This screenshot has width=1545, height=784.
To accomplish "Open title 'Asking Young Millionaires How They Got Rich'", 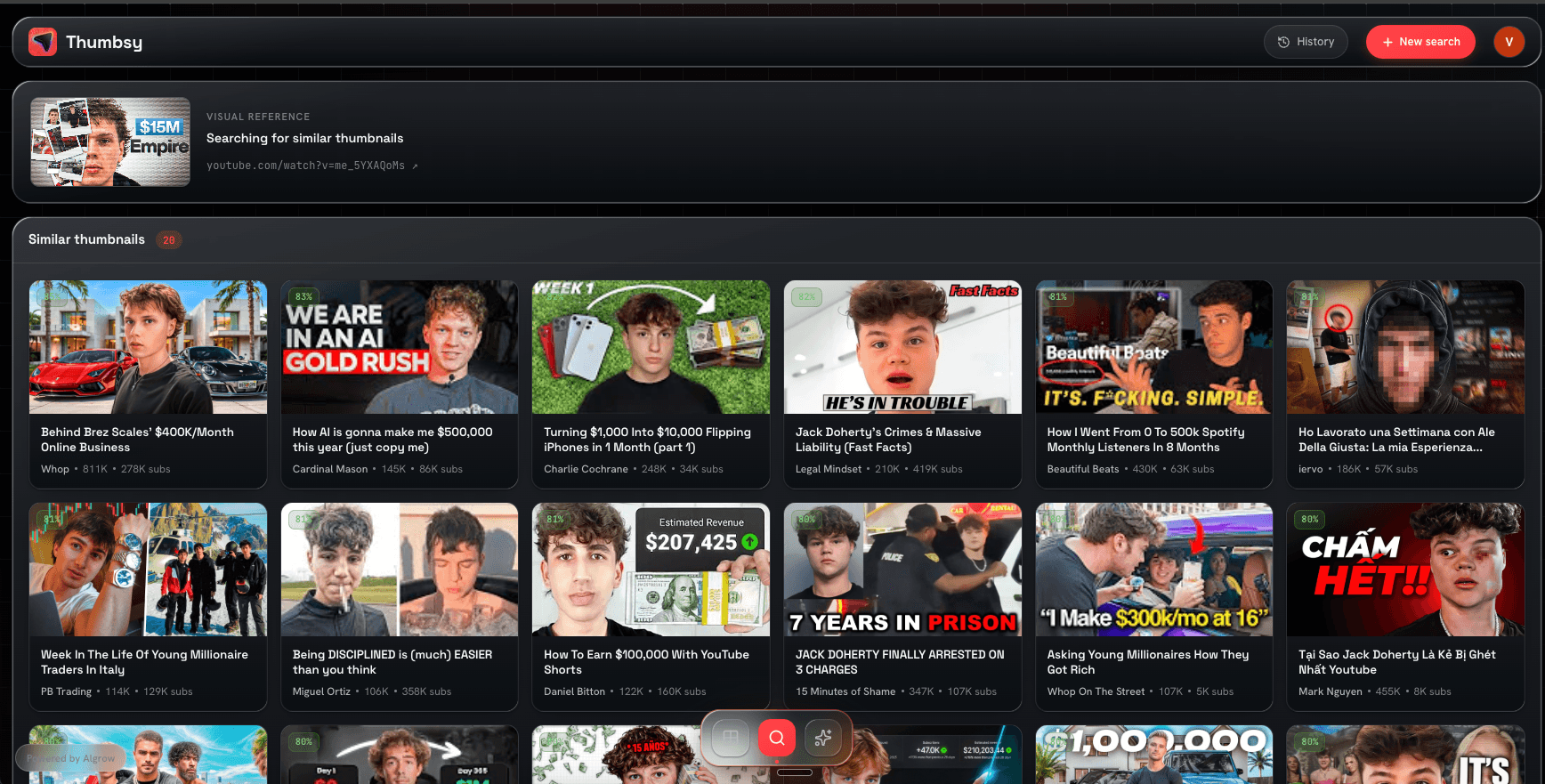I will click(1148, 662).
